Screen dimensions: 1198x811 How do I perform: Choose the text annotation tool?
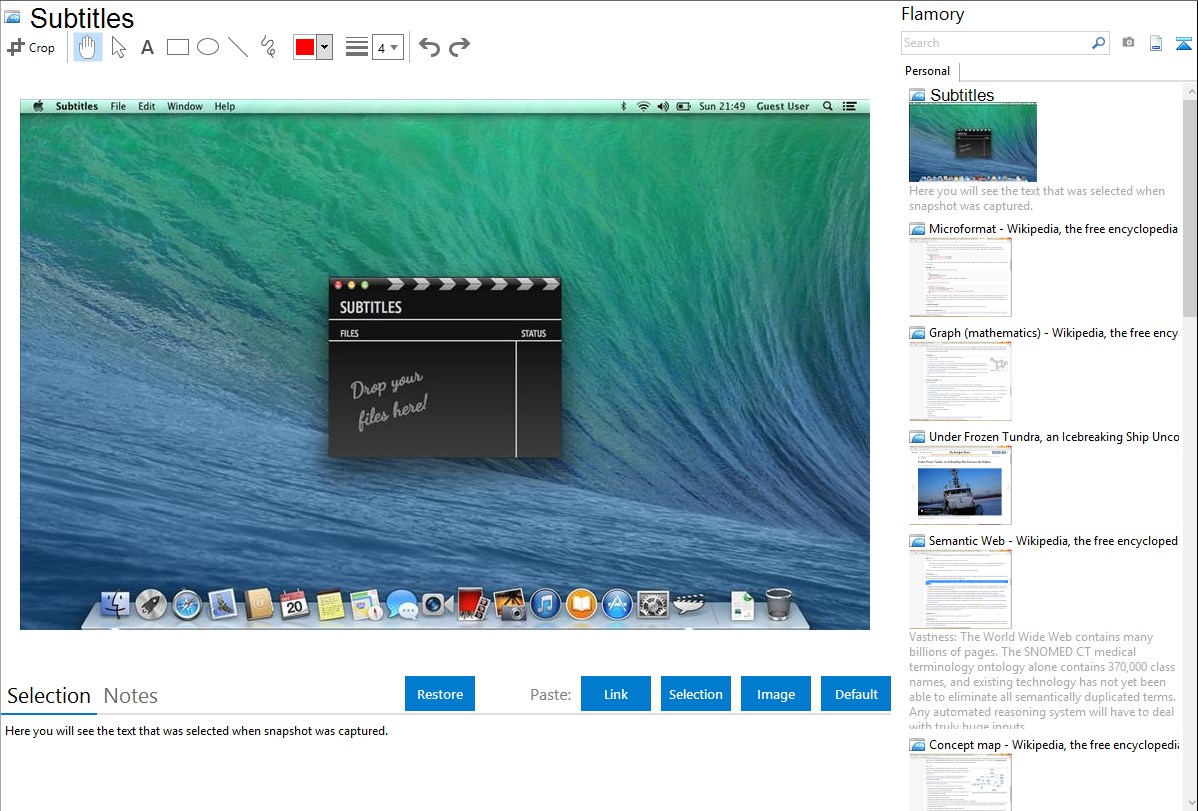[x=147, y=47]
